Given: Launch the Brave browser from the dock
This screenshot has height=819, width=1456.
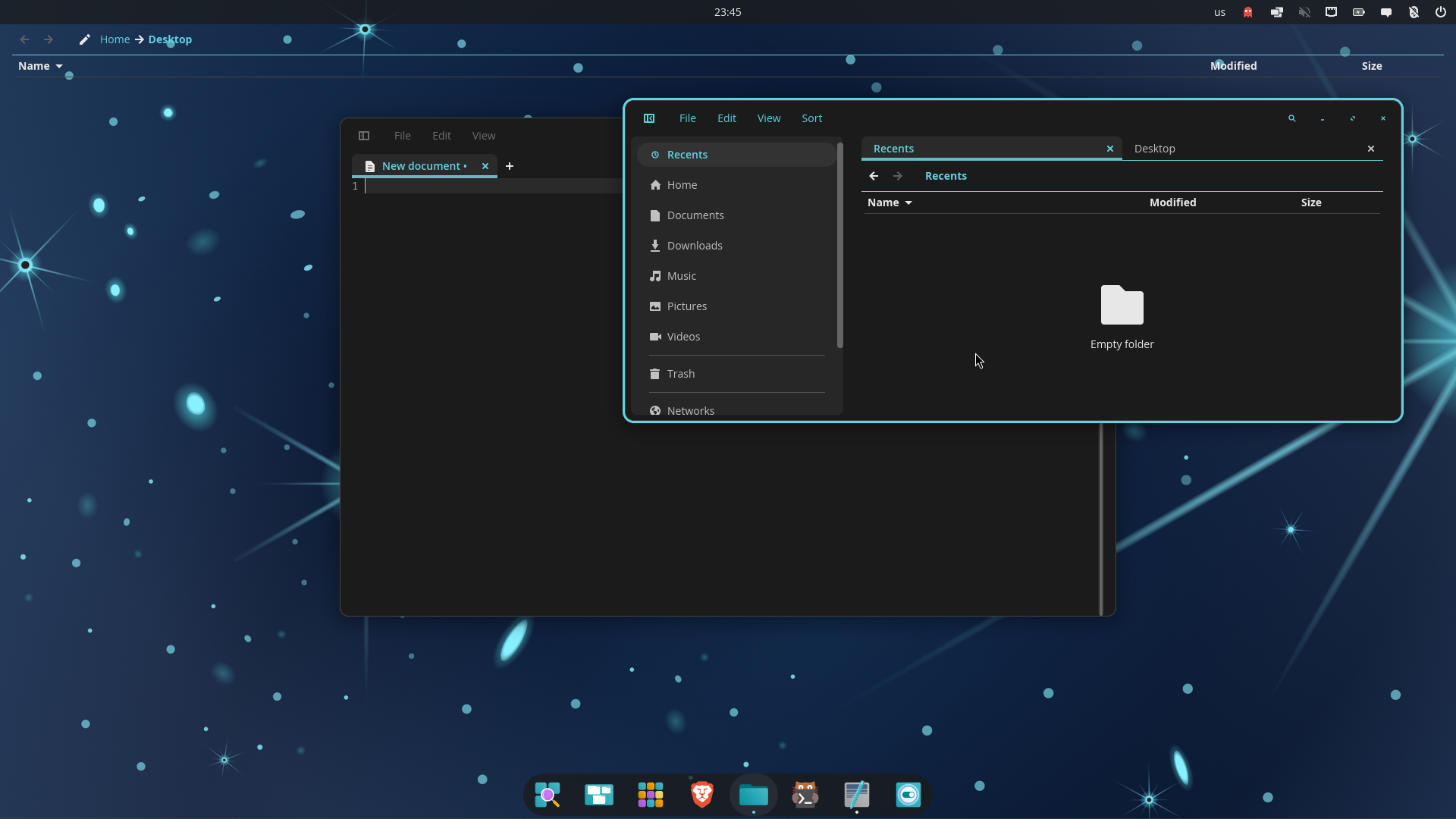Looking at the screenshot, I should (x=702, y=795).
